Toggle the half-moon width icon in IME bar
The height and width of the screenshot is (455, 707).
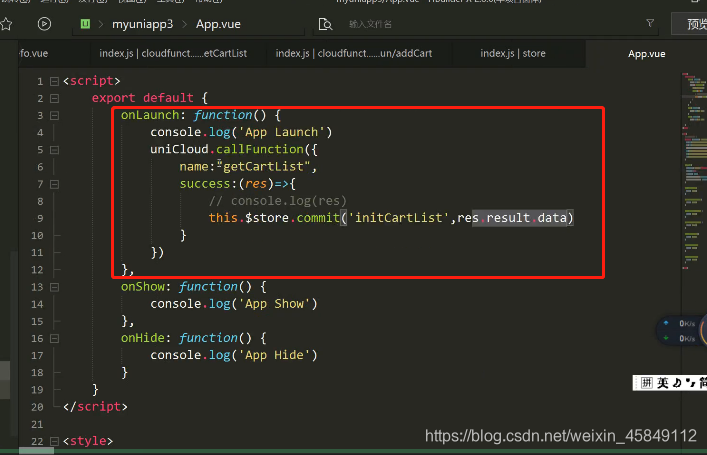click(677, 383)
